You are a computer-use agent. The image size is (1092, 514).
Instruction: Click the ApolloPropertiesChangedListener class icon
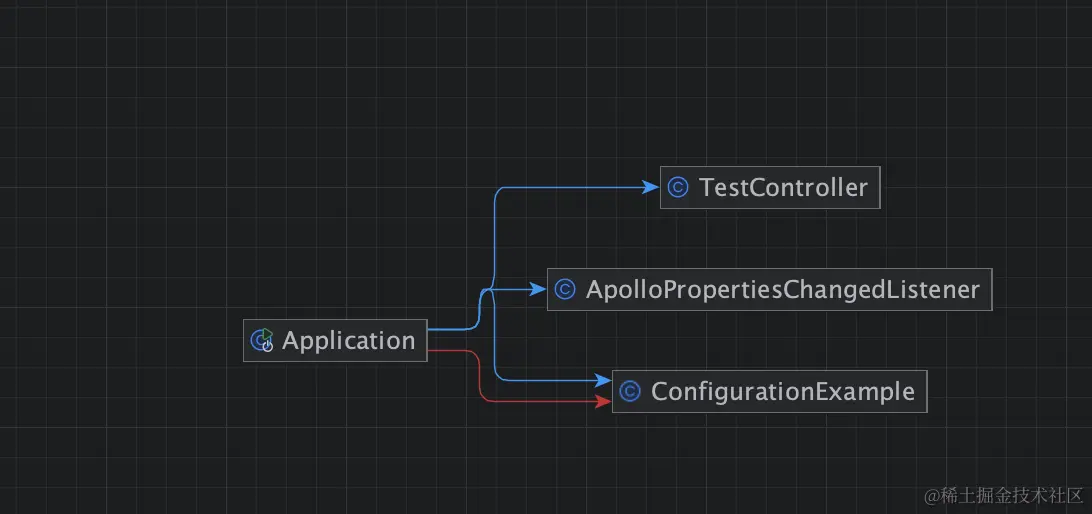tap(564, 289)
